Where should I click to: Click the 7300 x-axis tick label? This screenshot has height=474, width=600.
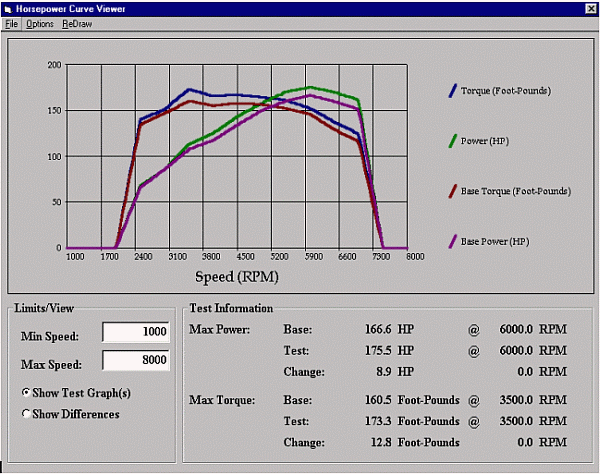click(381, 257)
